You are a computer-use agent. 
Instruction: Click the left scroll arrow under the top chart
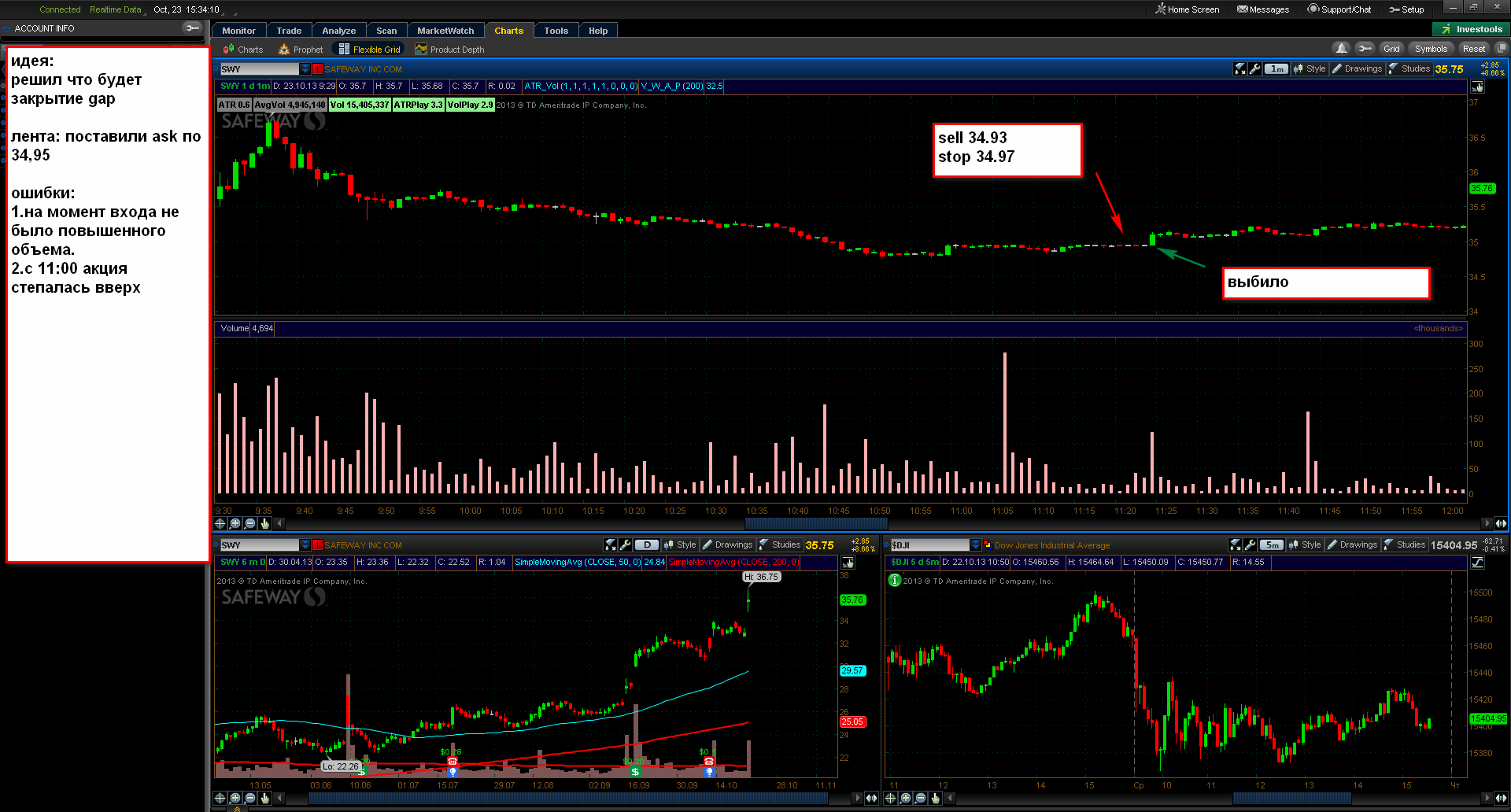279,523
